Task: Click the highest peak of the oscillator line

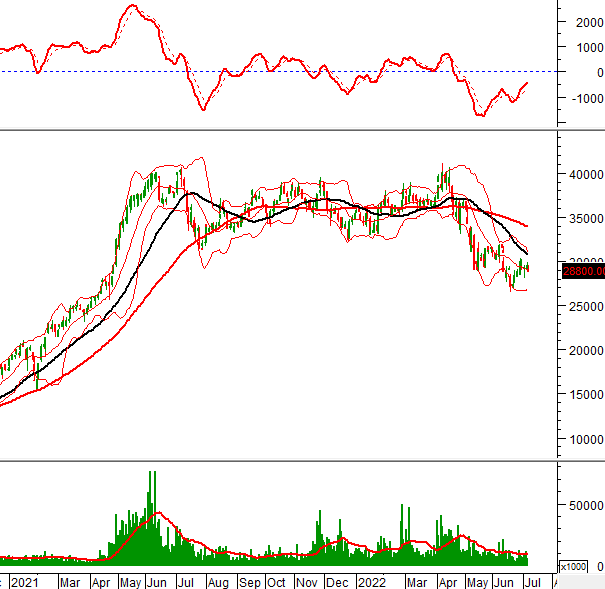Action: [x=131, y=7]
